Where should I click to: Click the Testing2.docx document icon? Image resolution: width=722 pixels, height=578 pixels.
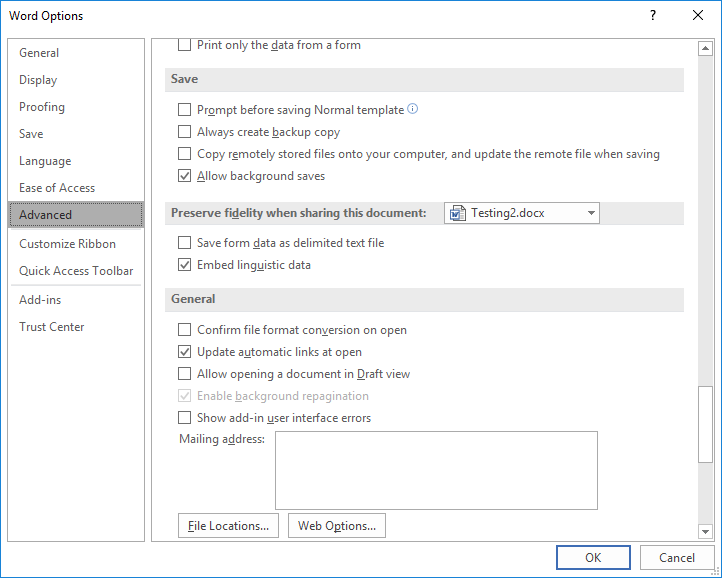coord(458,213)
